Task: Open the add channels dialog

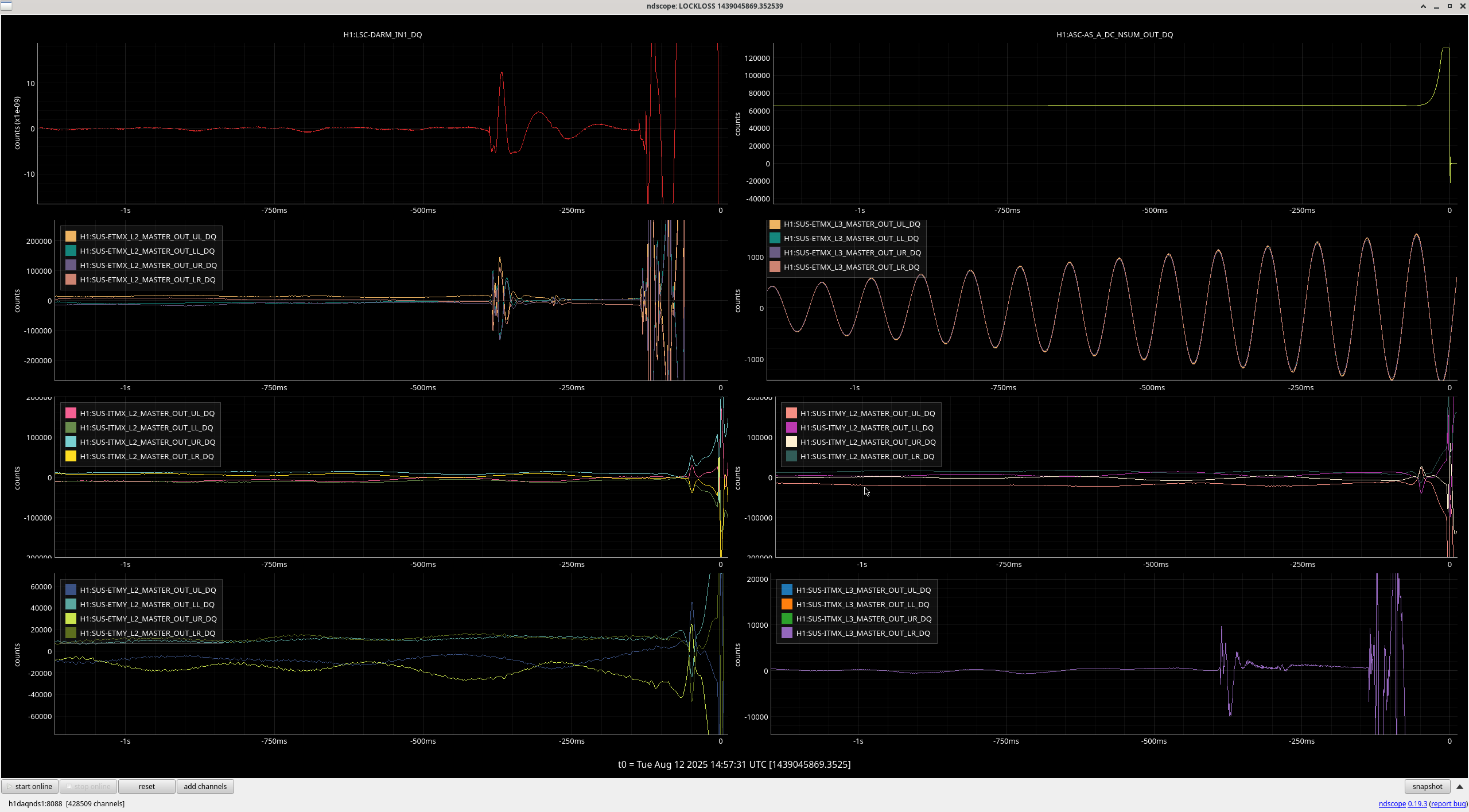Action: click(x=205, y=786)
